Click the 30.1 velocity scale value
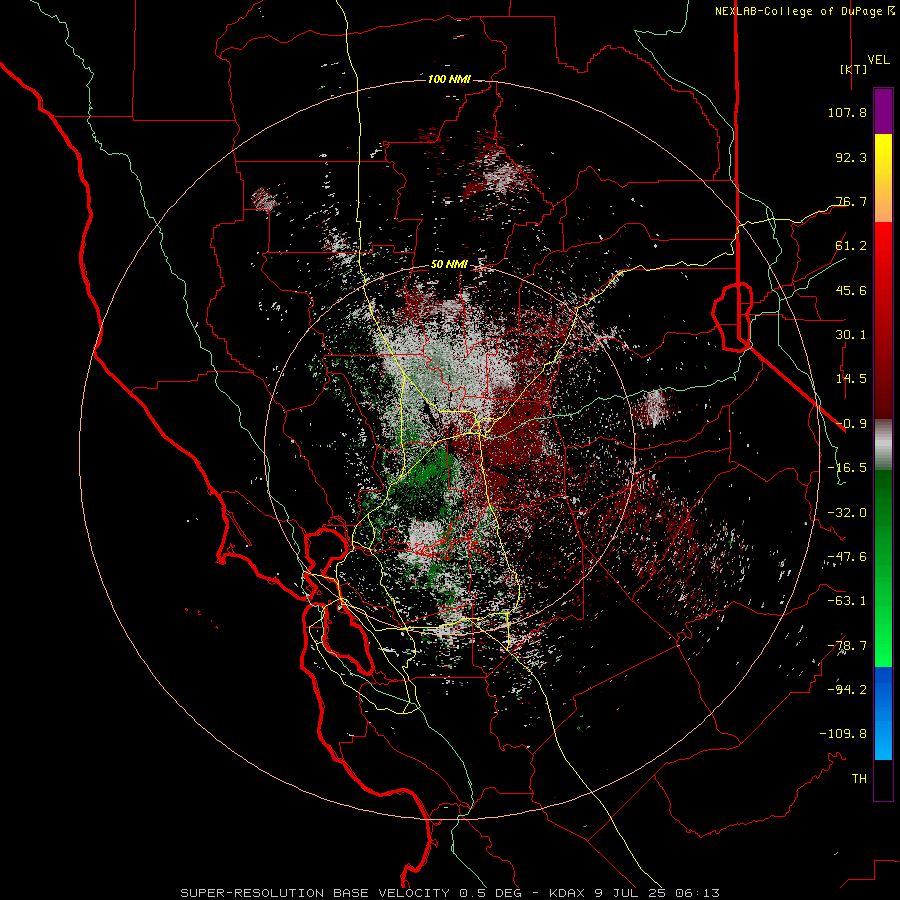 851,335
